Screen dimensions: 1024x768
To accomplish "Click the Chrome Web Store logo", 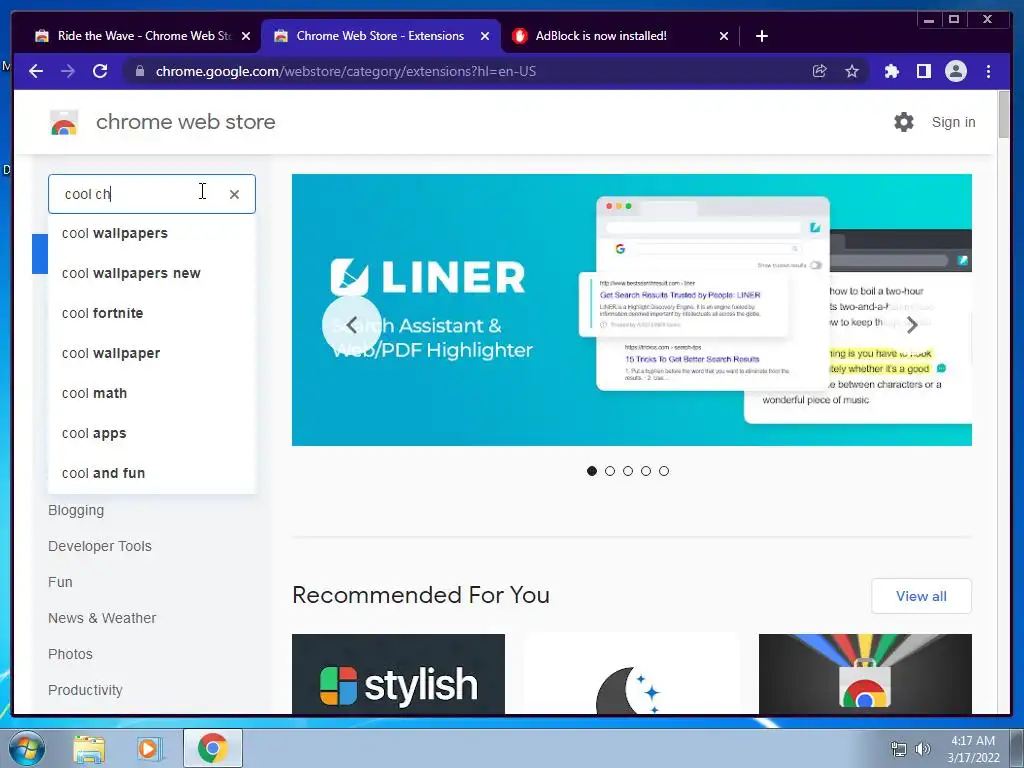I will pos(64,122).
